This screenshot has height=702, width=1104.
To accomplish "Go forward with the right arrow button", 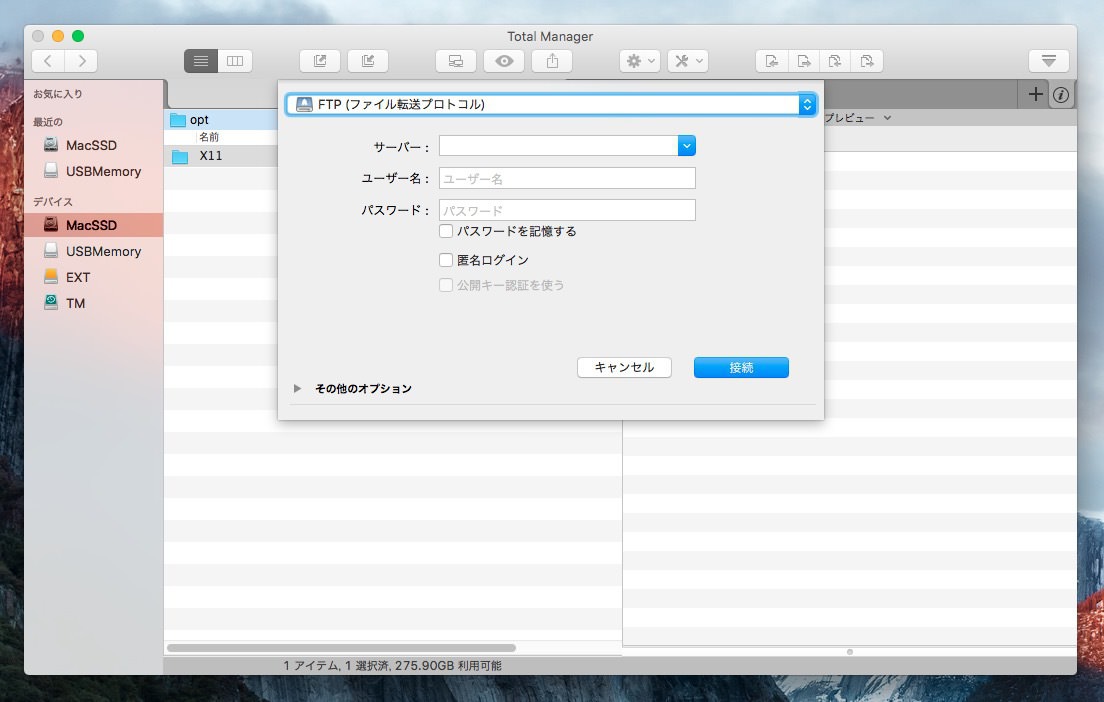I will coord(81,61).
